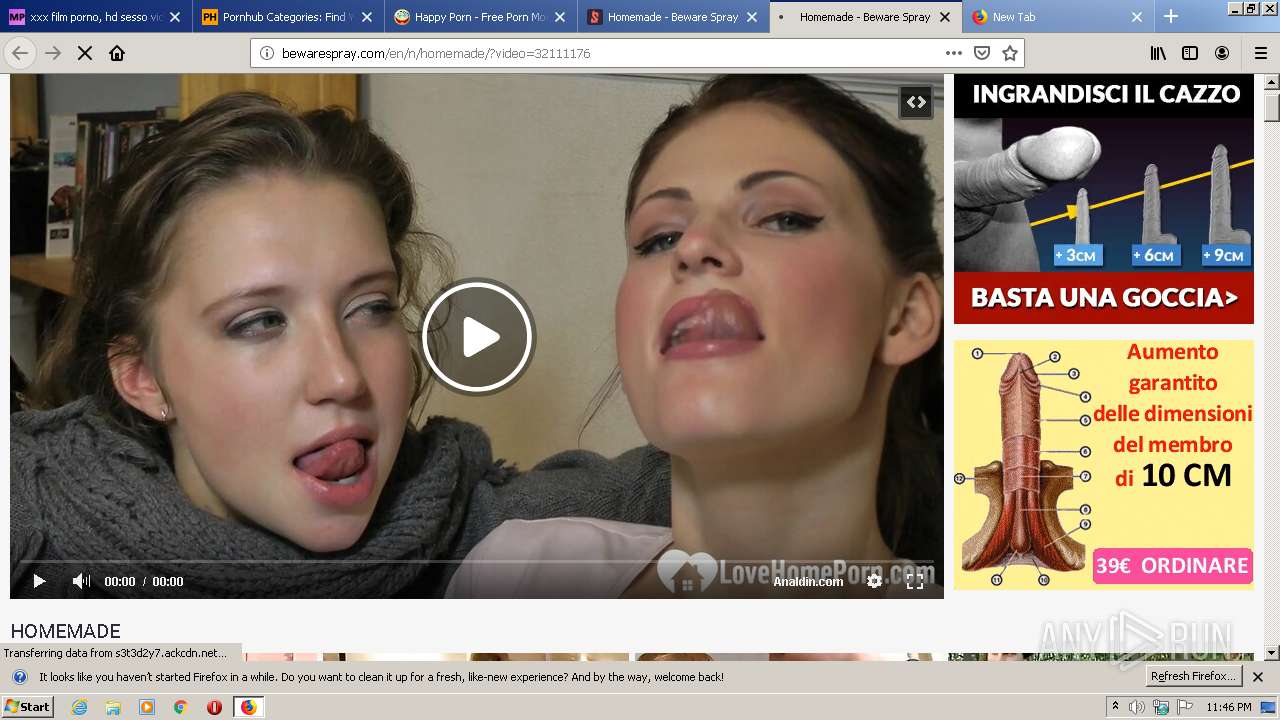Open Windows Explorer from the taskbar
Viewport: 1280px width, 720px height.
(113, 707)
